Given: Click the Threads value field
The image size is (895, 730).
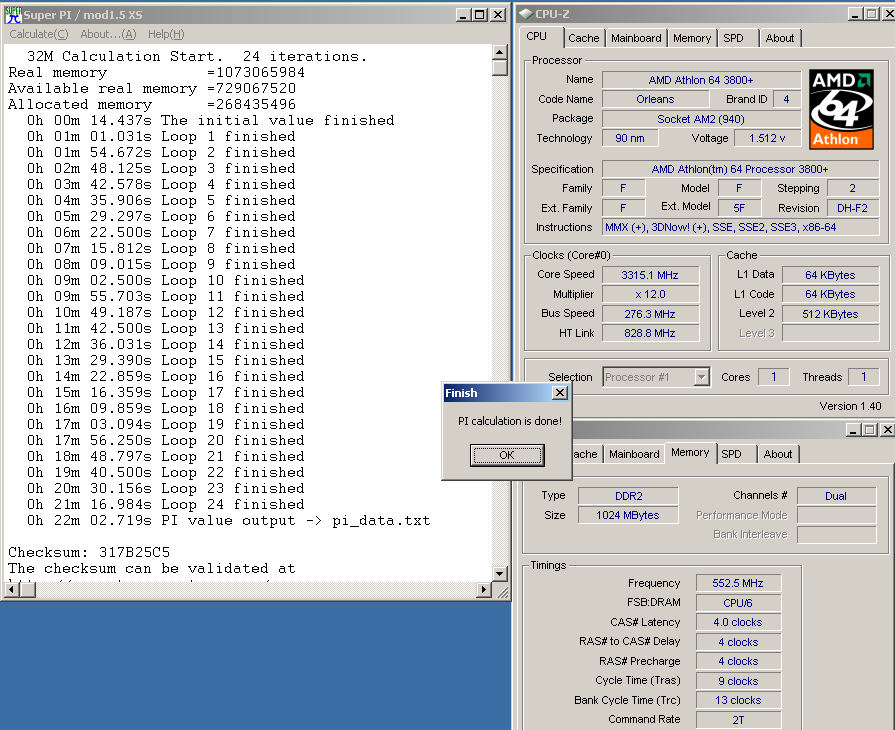Looking at the screenshot, I should click(864, 377).
